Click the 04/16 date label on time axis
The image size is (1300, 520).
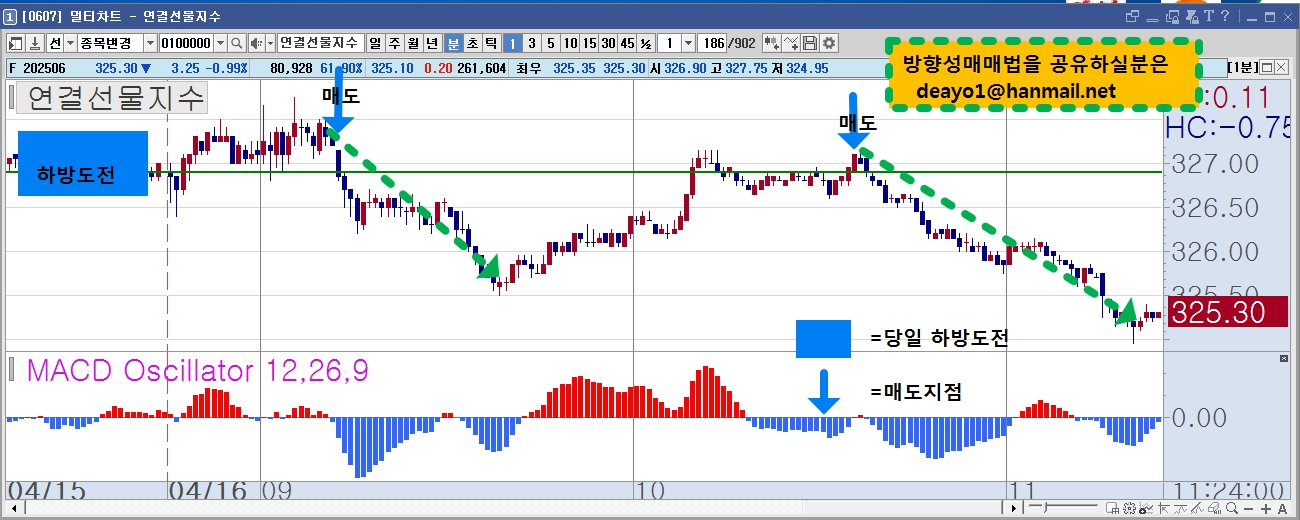point(208,490)
